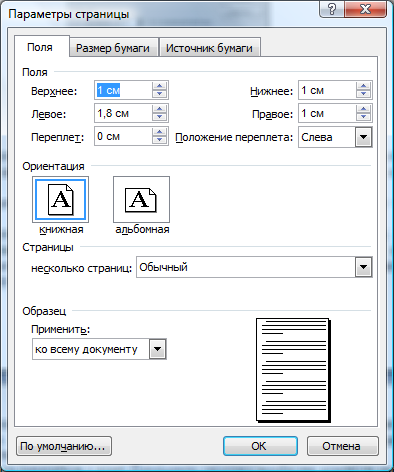Decrease the Нижнее margin value
394x472 pixels.
pos(363,94)
